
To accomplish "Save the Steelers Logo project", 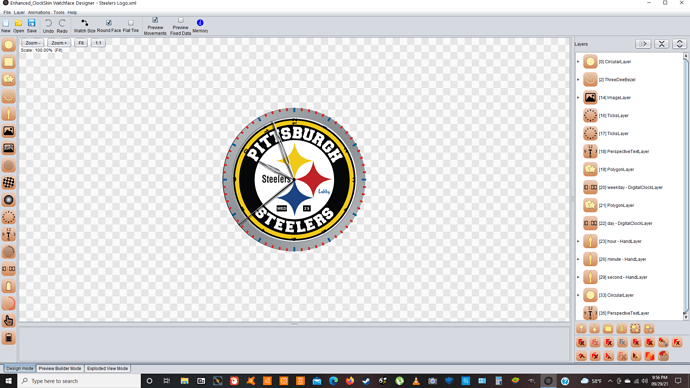I will coord(32,26).
